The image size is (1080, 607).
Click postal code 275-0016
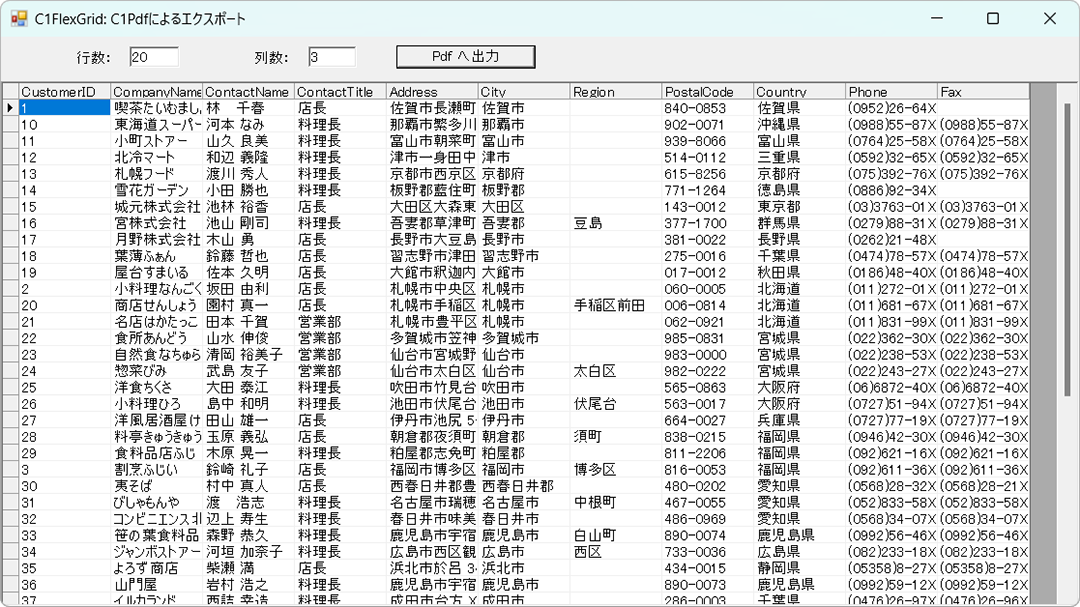pyautogui.click(x=707, y=256)
